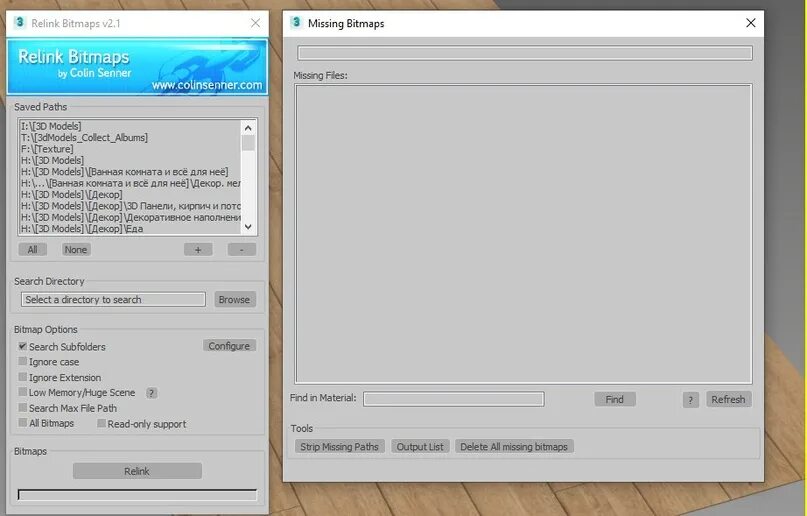Select the Декоративное наполнение saved path
Screen dimensions: 807x516
130,217
